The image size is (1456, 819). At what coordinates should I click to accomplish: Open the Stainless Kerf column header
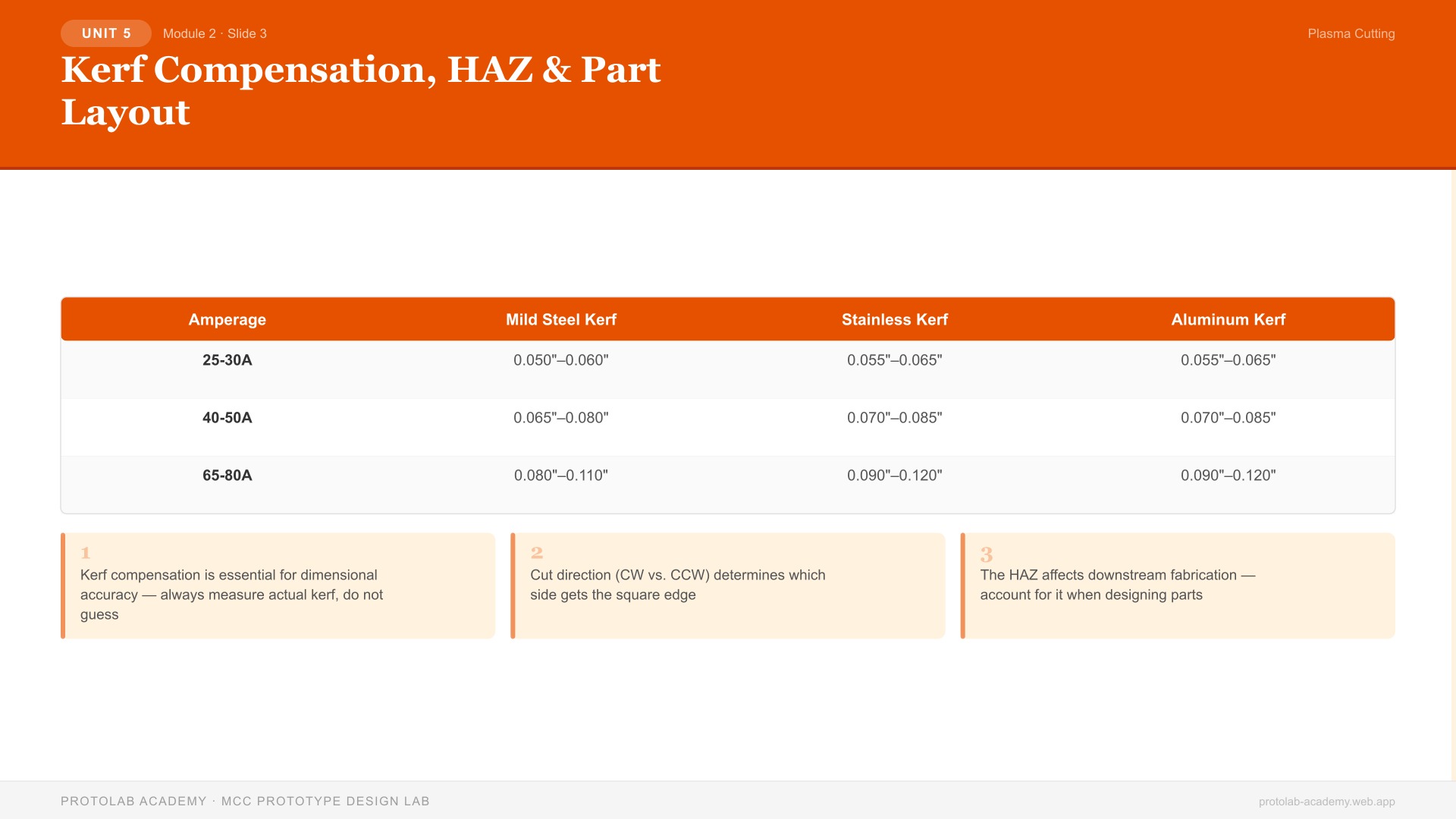pyautogui.click(x=895, y=319)
